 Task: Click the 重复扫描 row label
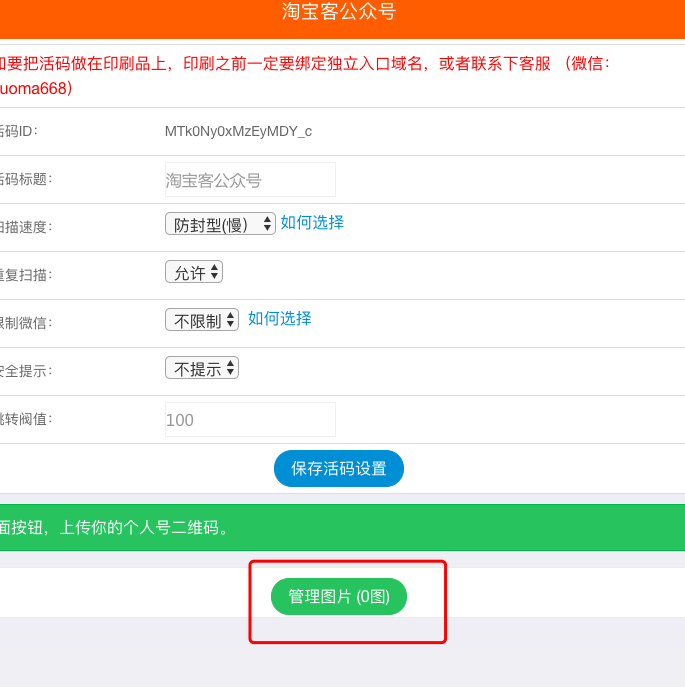tap(26, 275)
